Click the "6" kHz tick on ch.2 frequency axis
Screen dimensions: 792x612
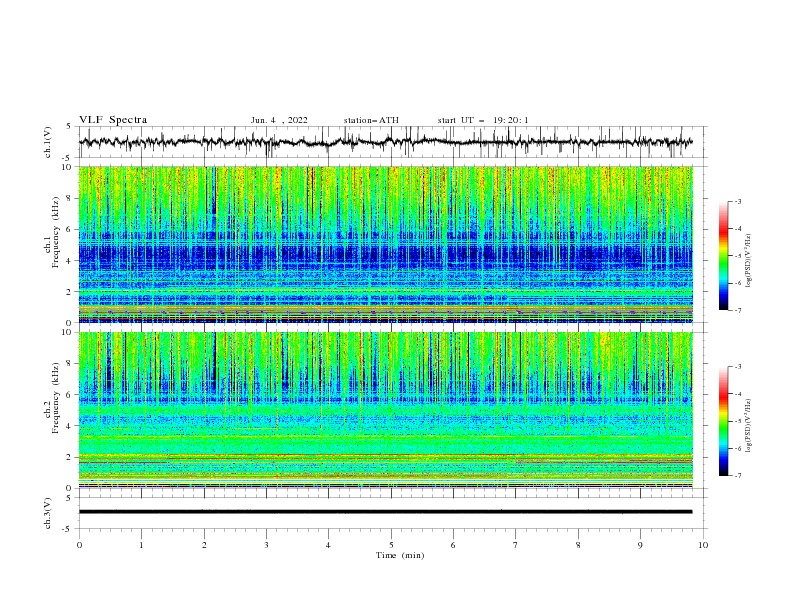click(x=70, y=395)
